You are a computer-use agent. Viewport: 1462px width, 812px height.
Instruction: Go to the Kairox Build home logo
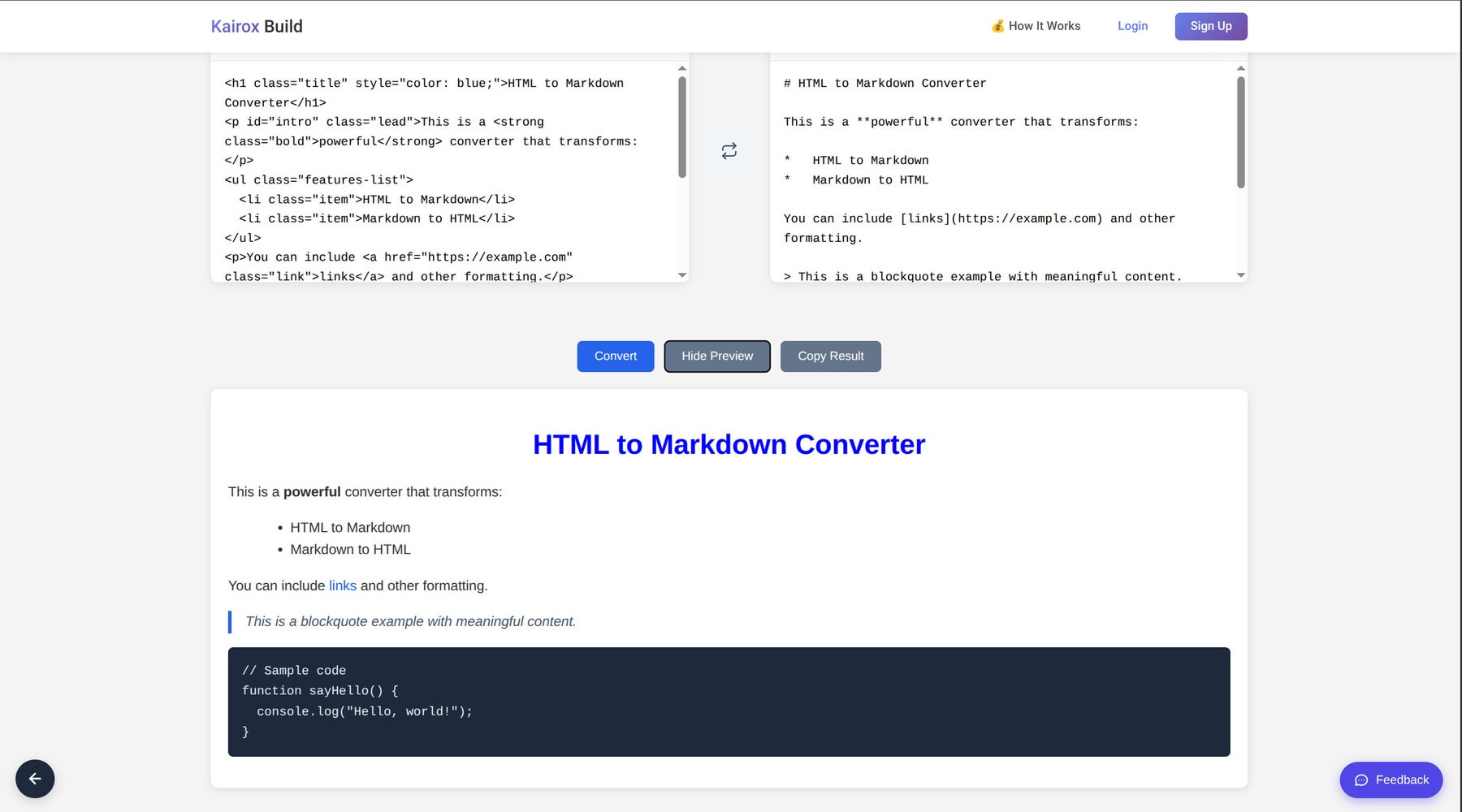coord(257,26)
